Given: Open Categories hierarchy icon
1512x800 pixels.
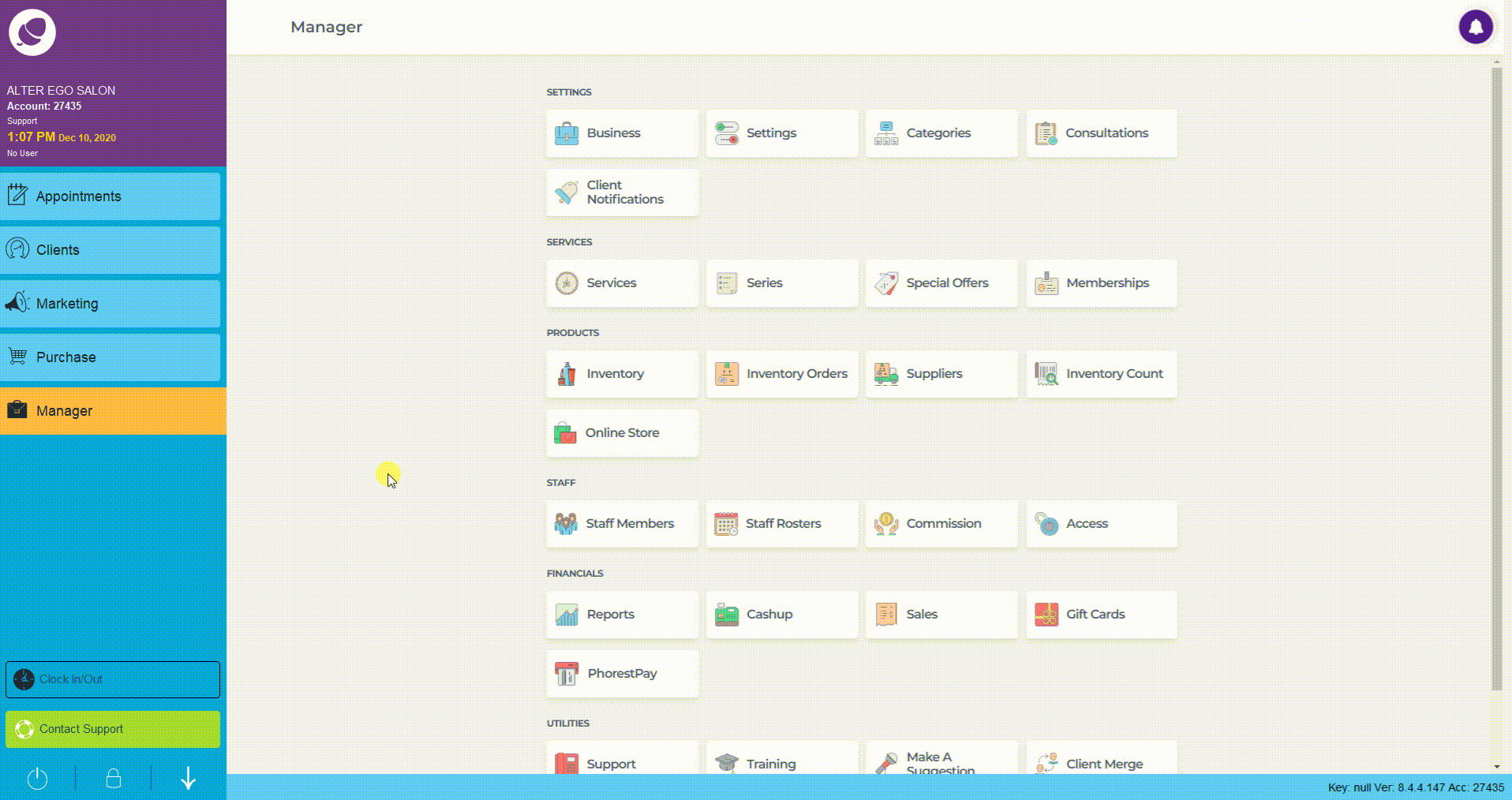Looking at the screenshot, I should tap(886, 133).
